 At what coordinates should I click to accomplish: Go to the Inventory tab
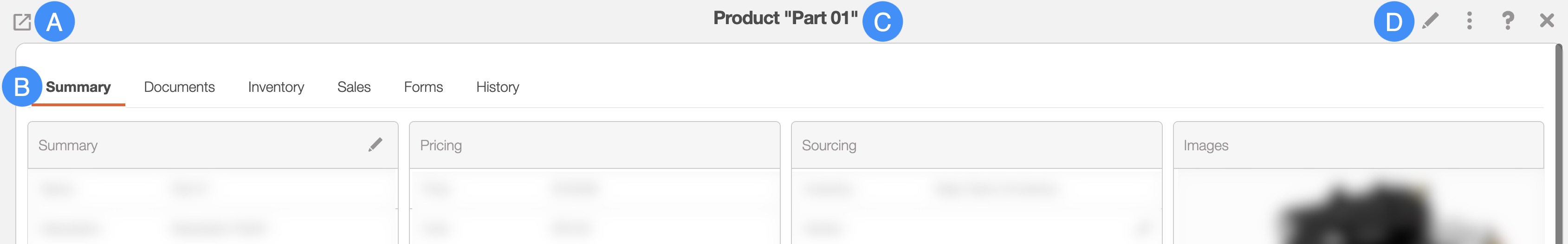coord(276,87)
